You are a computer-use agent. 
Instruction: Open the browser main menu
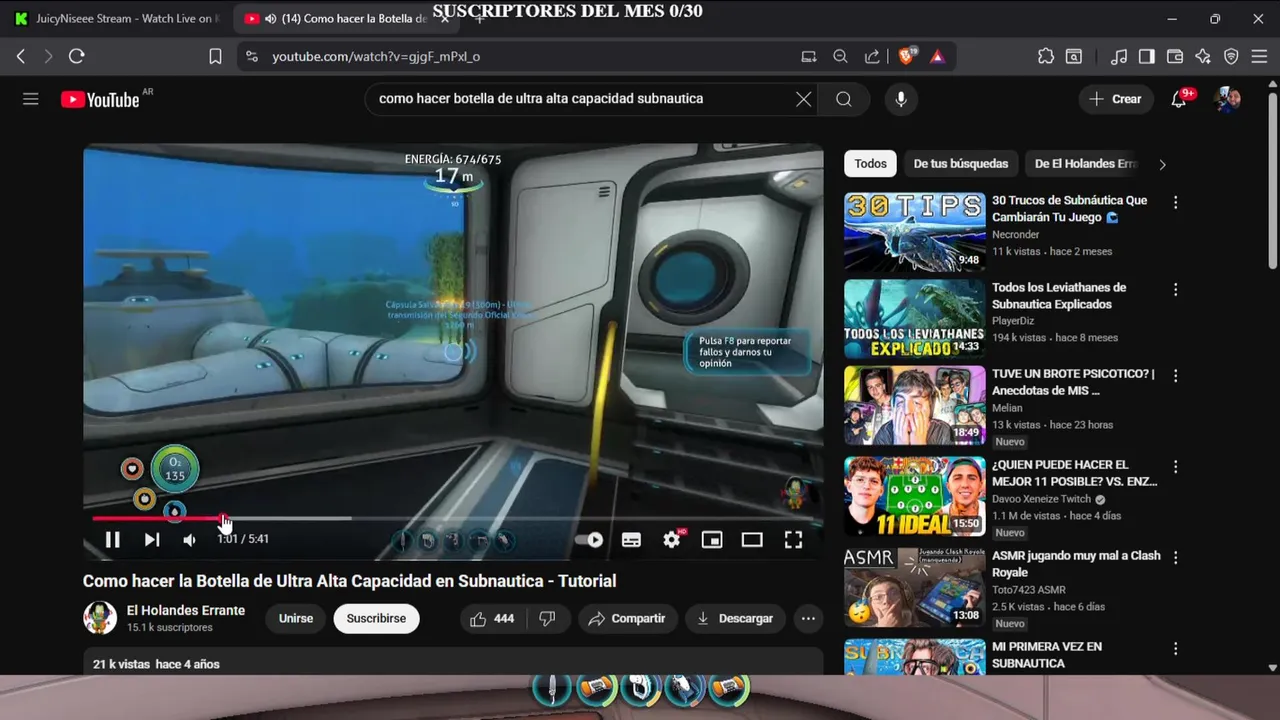coord(1260,57)
